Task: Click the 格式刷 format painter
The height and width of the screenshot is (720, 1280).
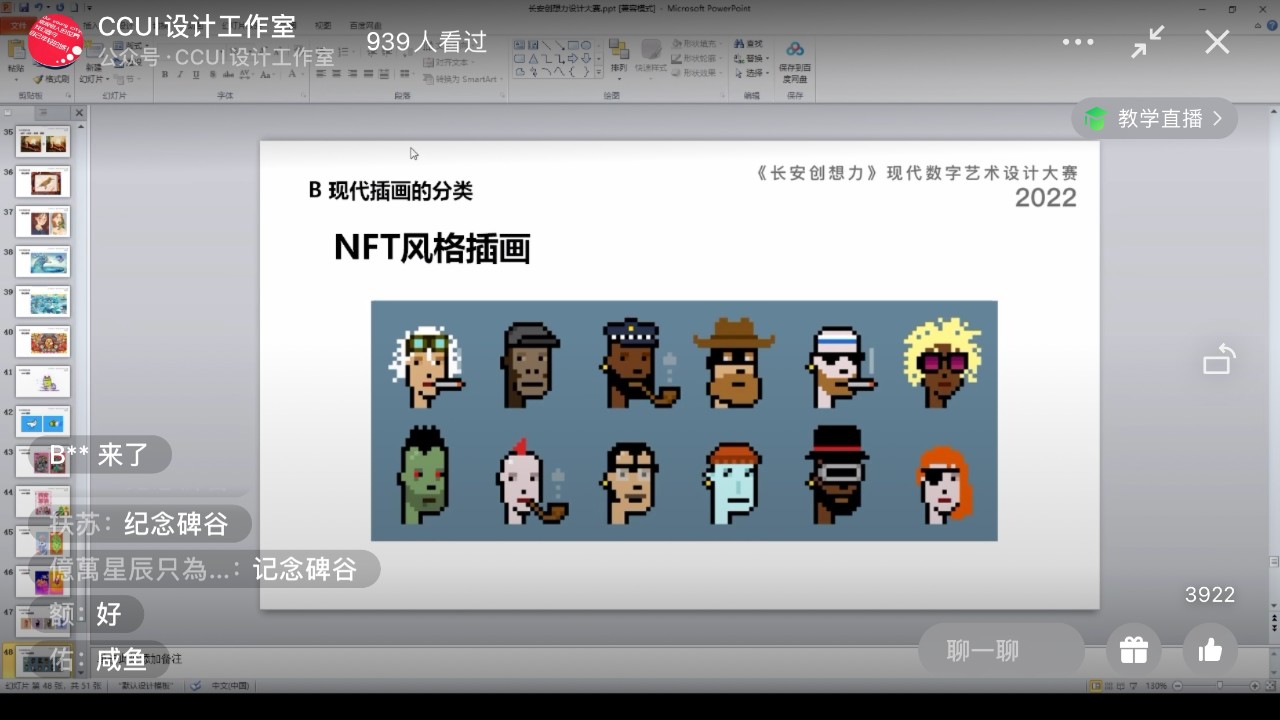Action: point(52,79)
